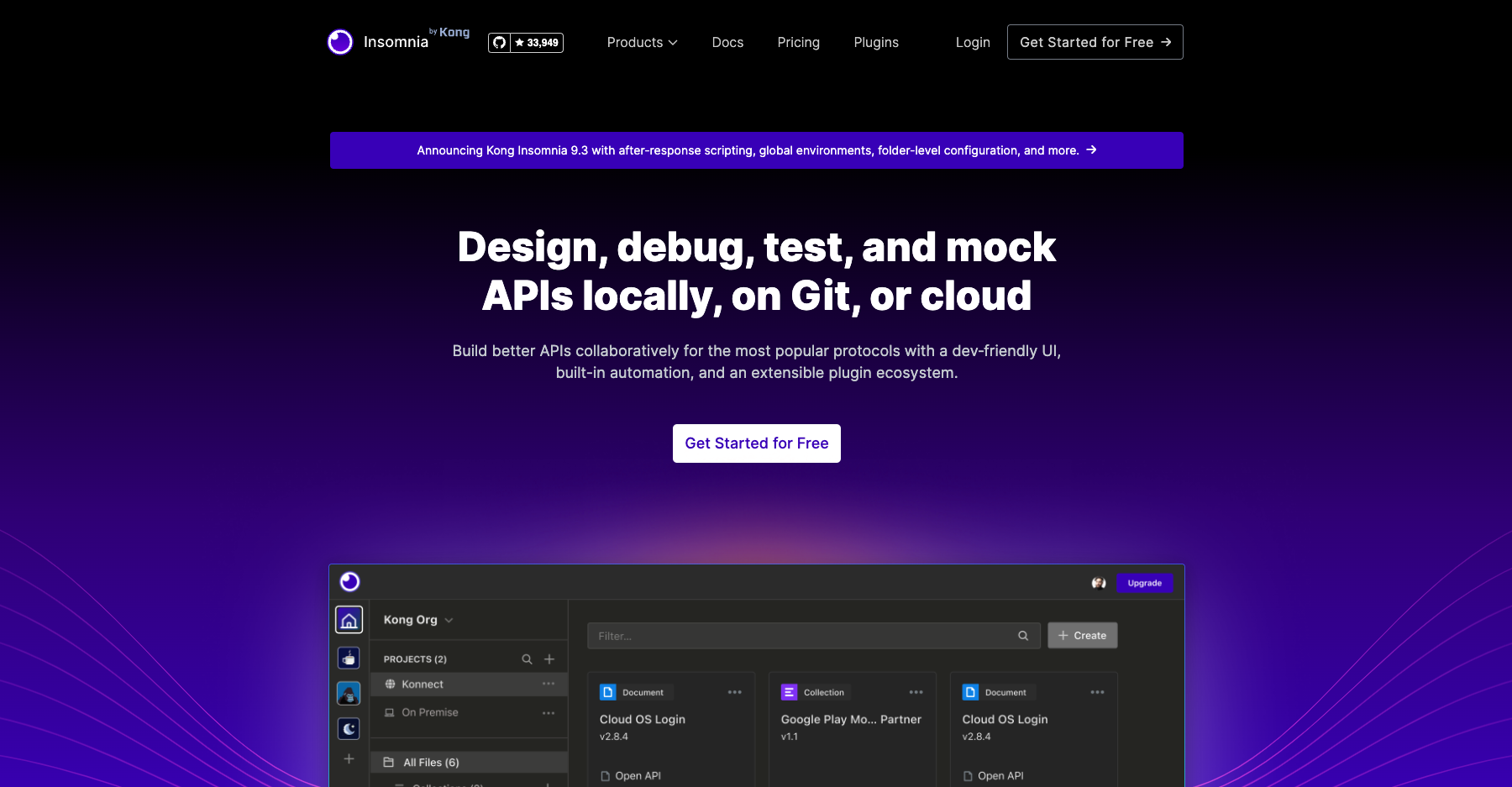Select the gorilla avatar organization icon
This screenshot has height=787, width=1512.
click(x=349, y=694)
